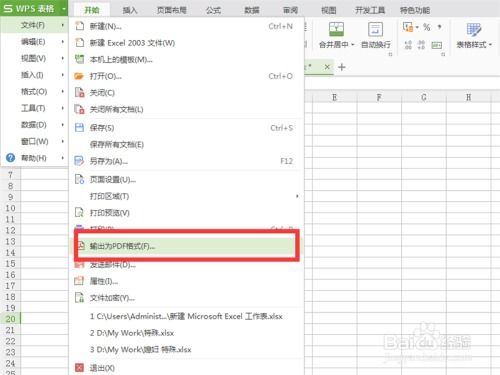Screen dimensions: 500x375
Task: Open the 窗口(W) submenu
Action: point(34,141)
